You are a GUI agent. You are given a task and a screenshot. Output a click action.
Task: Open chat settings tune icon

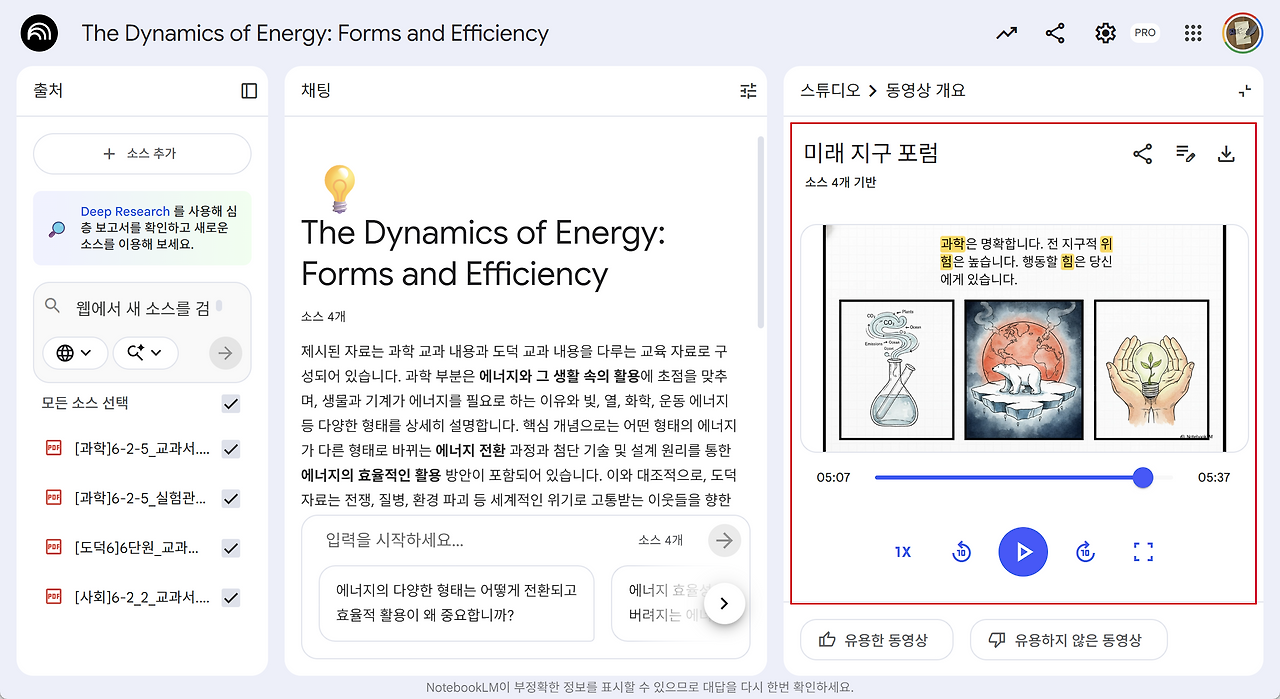tap(748, 91)
